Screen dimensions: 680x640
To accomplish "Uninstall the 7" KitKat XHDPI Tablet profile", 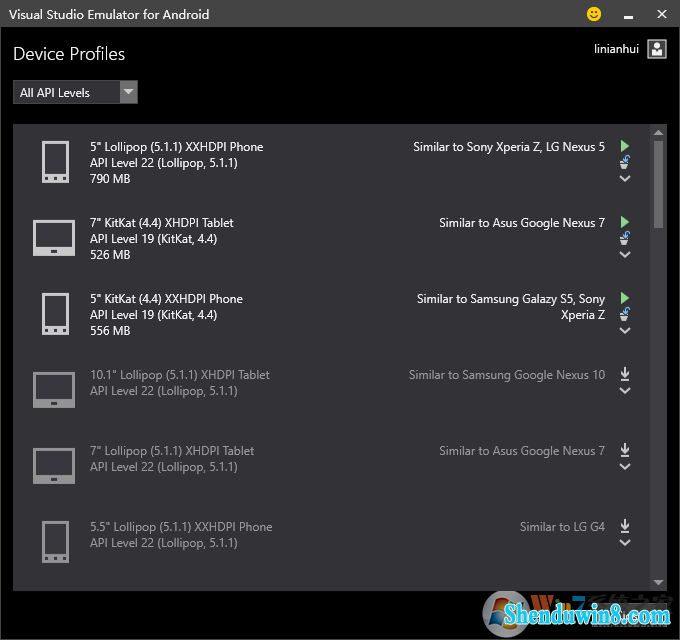I will coord(624,238).
